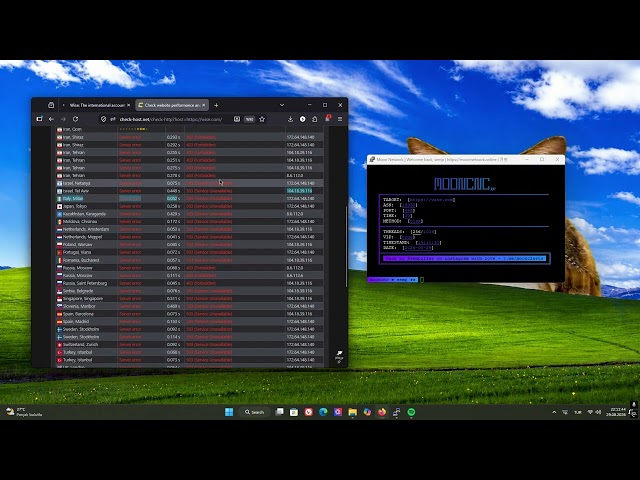Click the 'Israel, Tel Aviv' row text
Viewport: 640px width, 480px height.
pyautogui.click(x=76, y=191)
